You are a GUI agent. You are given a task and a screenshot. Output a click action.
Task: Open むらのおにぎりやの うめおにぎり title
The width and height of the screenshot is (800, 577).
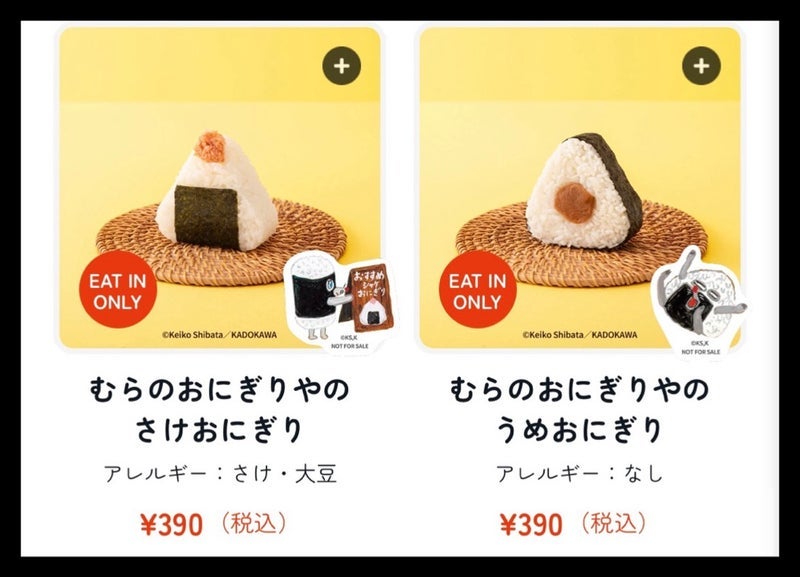click(x=580, y=410)
